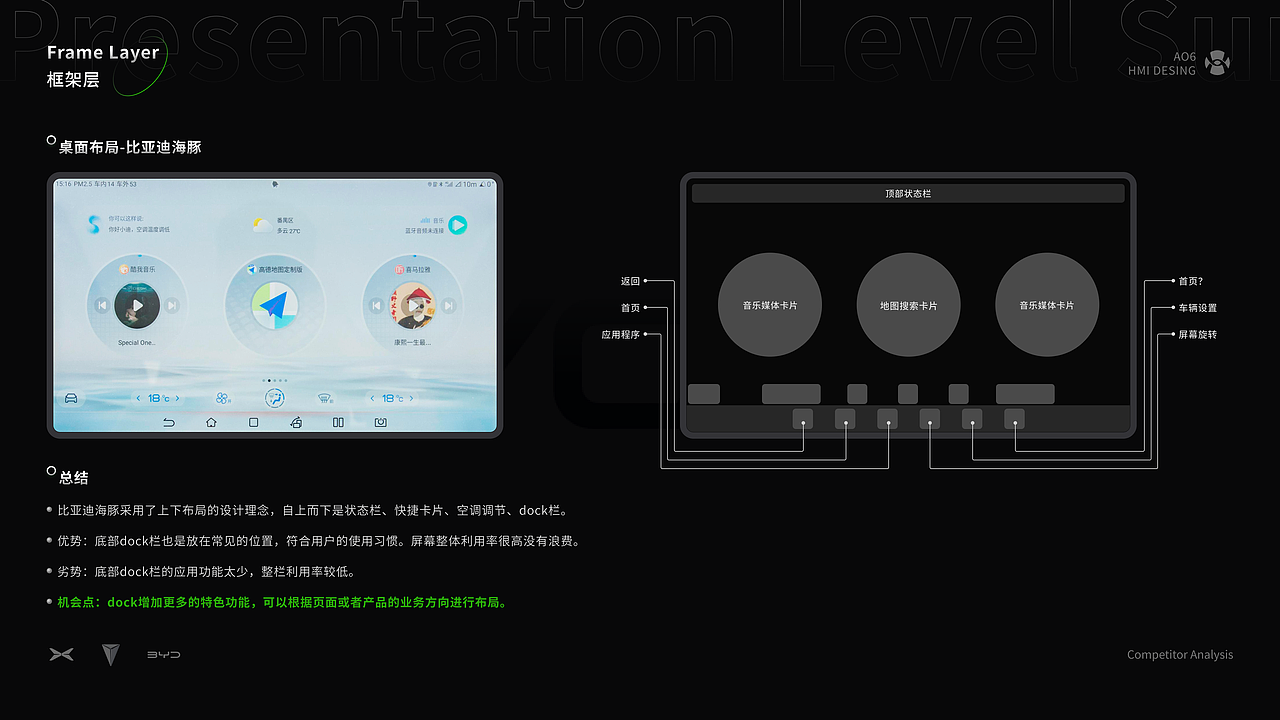This screenshot has height=720, width=1280.
Task: Open the Amap blue navigation arrow
Action: [x=275, y=306]
